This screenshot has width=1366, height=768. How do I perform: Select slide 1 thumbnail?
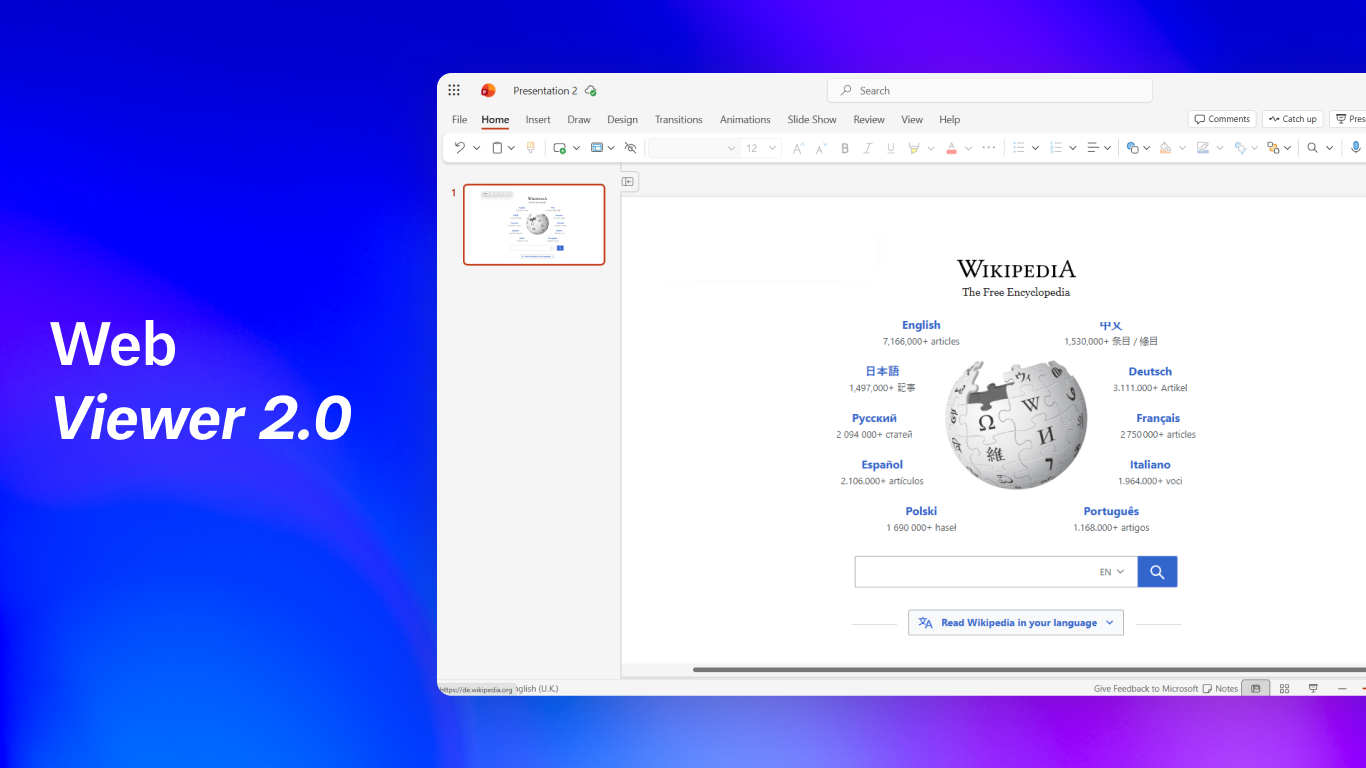(x=534, y=224)
